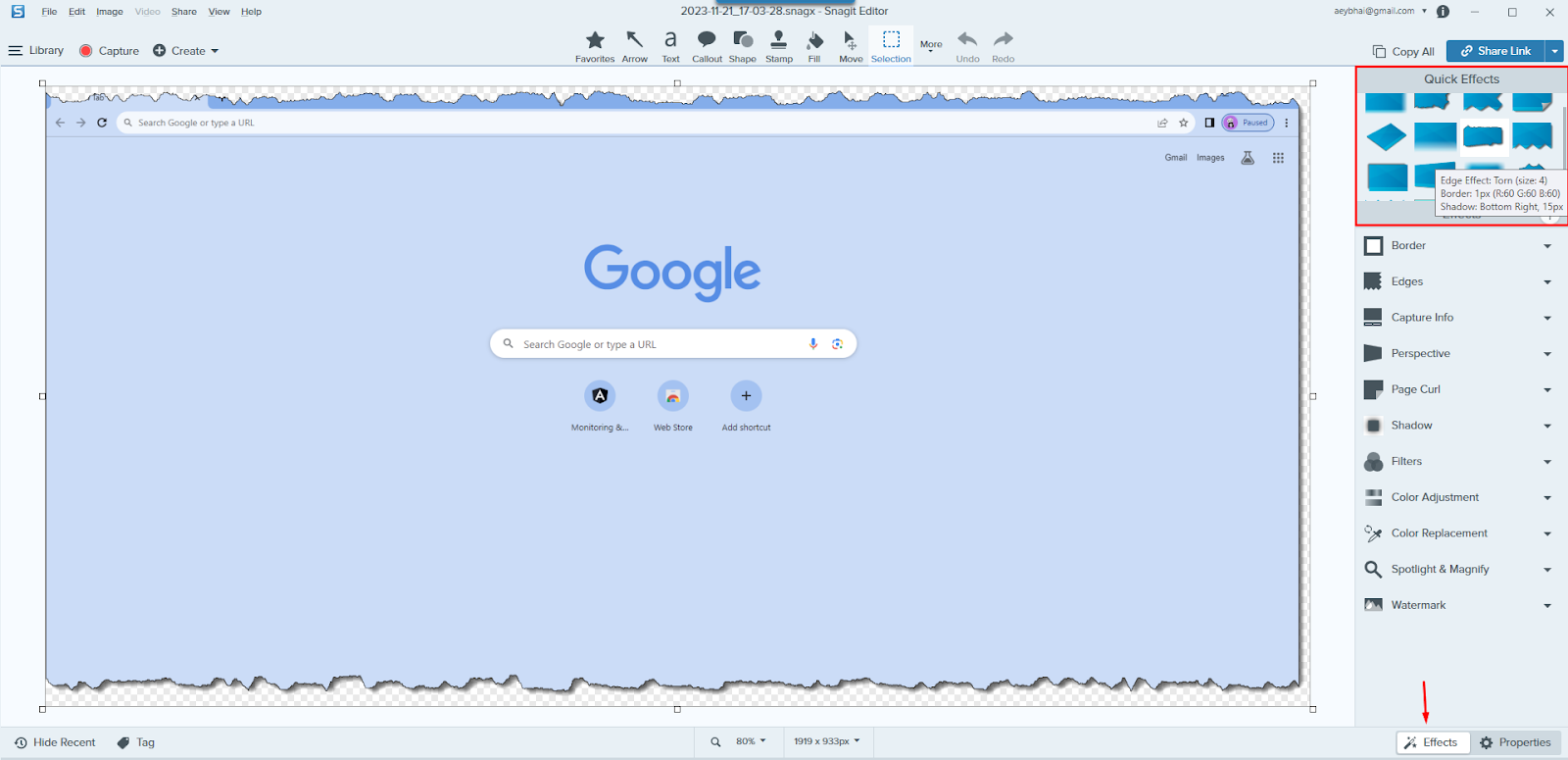1568x760 pixels.
Task: Apply the diamond perspective quick effect thumbnail
Action: coord(1387,137)
